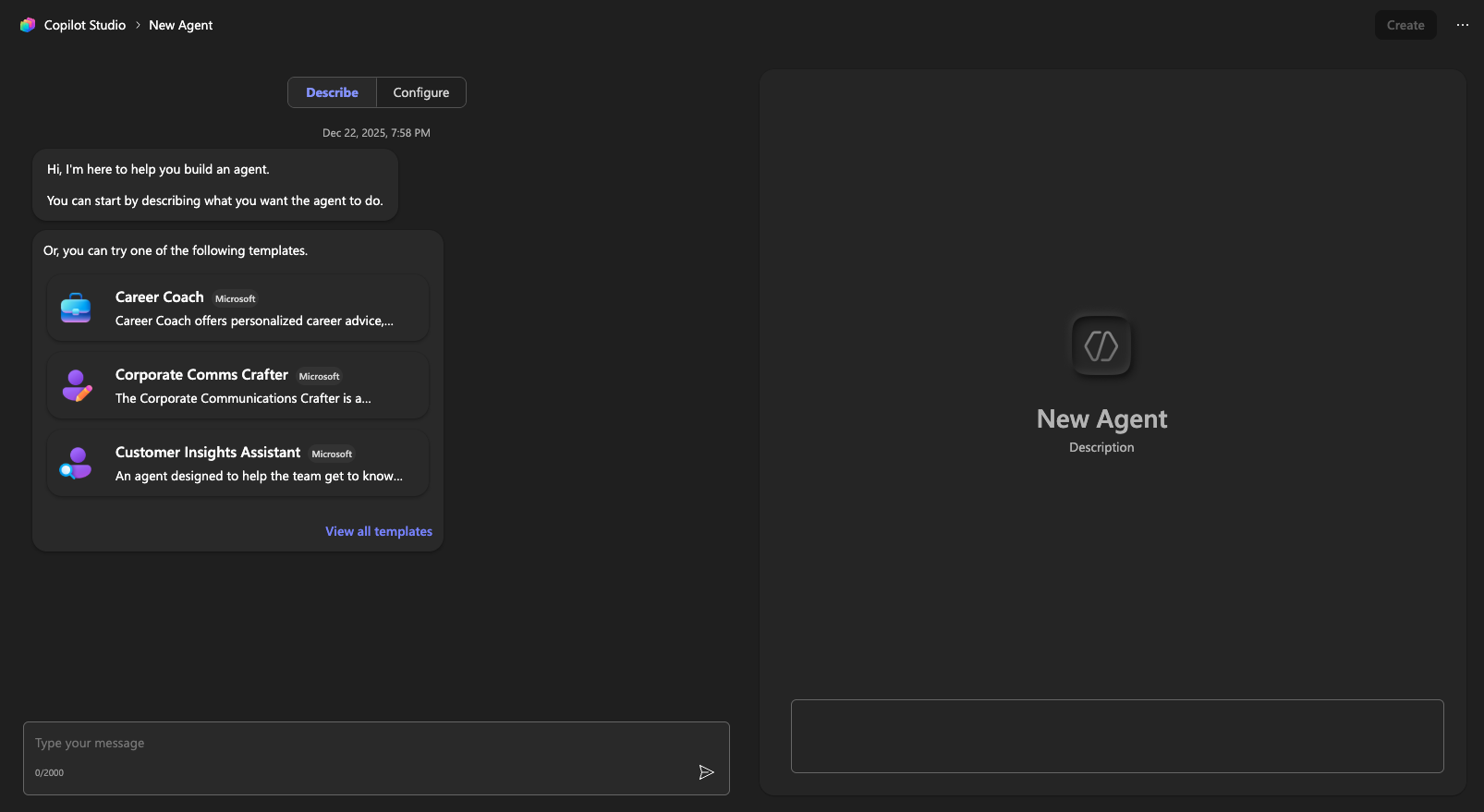Click 'Career Coach offers personalized career advice' description
The width and height of the screenshot is (1484, 812).
(254, 321)
